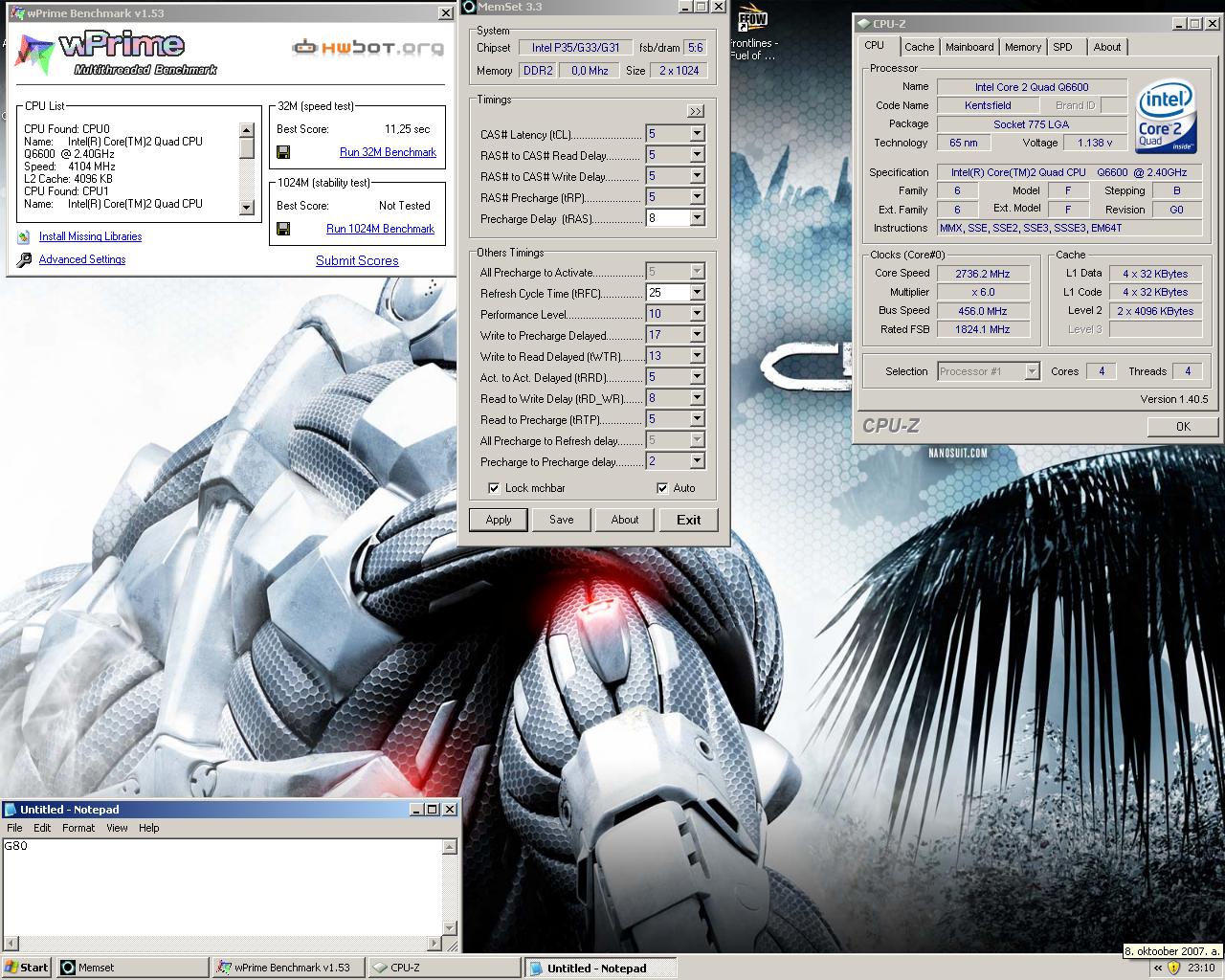Open the CAS# Latency (tCL) dropdown

click(x=697, y=134)
